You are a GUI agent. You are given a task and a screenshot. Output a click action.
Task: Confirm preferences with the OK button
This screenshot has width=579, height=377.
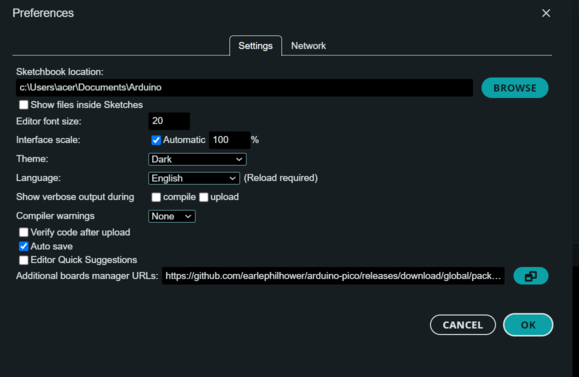[x=528, y=325]
